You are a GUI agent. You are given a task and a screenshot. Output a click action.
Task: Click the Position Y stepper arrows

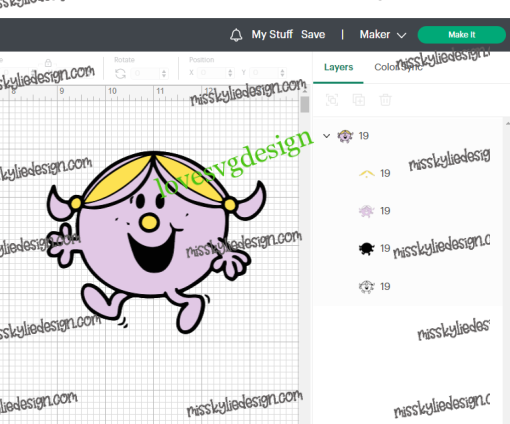click(x=282, y=73)
